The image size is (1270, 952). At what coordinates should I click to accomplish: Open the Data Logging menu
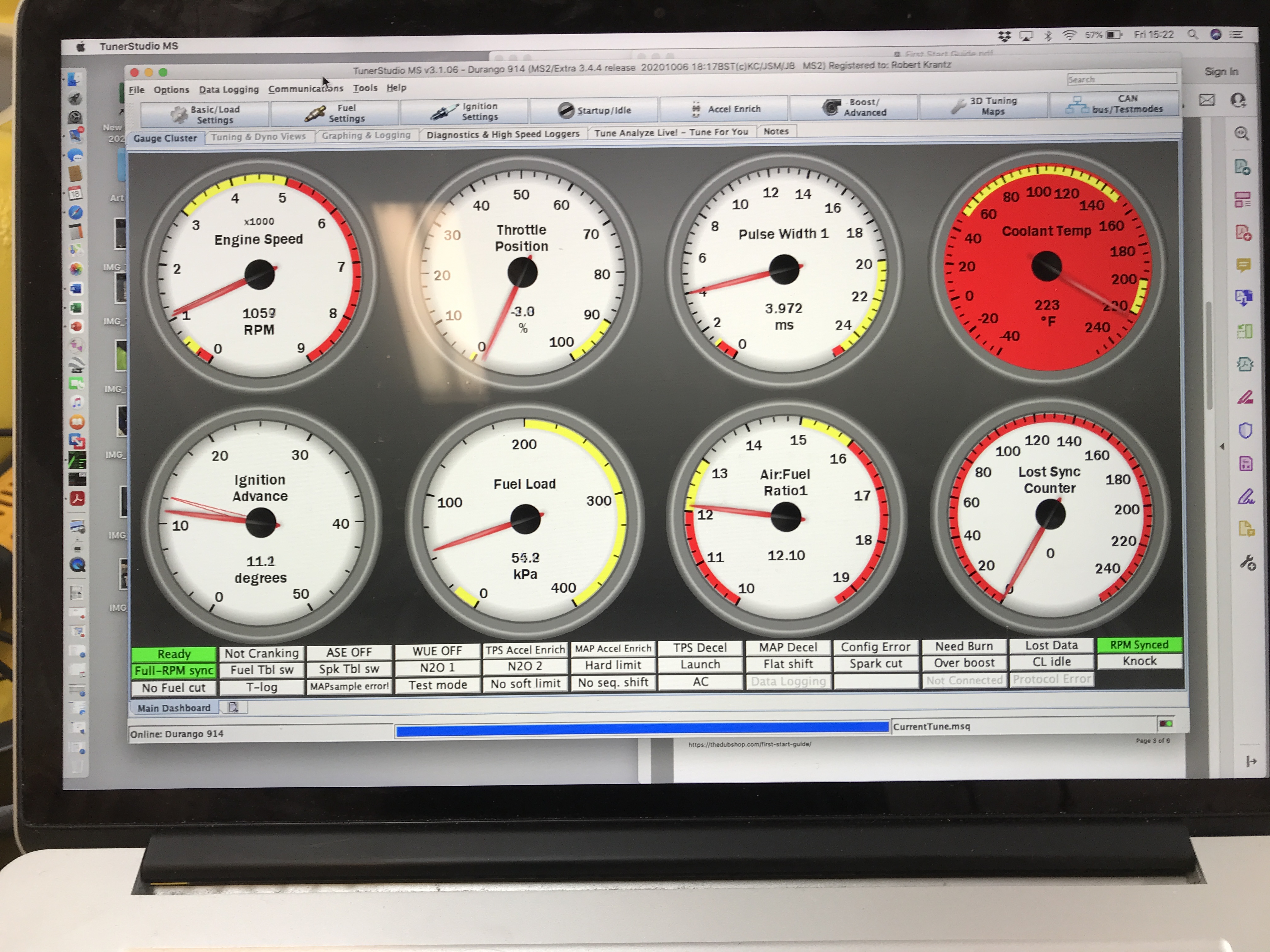tap(228, 89)
